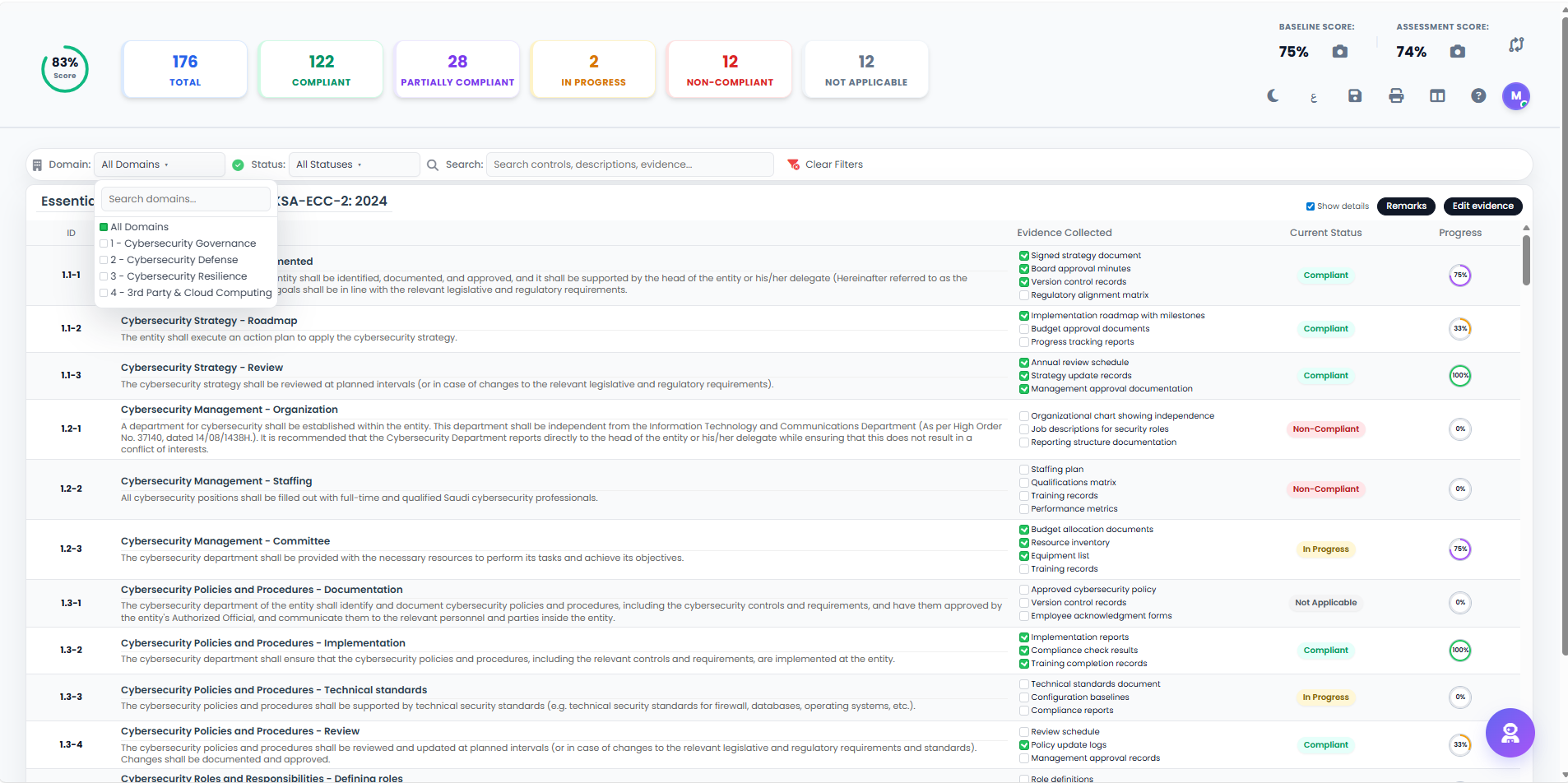The width and height of the screenshot is (1568, 783).
Task: Click the Search controls input field
Action: [x=629, y=164]
